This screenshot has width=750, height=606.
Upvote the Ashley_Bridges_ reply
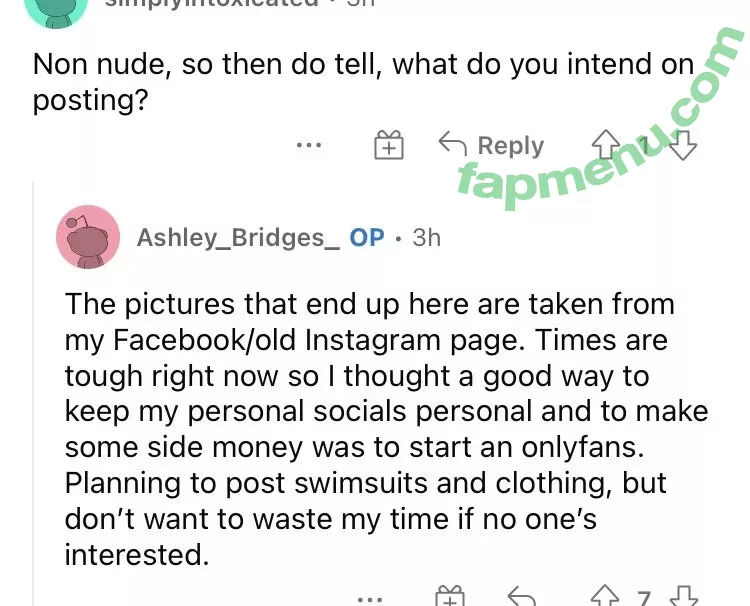coord(605,595)
